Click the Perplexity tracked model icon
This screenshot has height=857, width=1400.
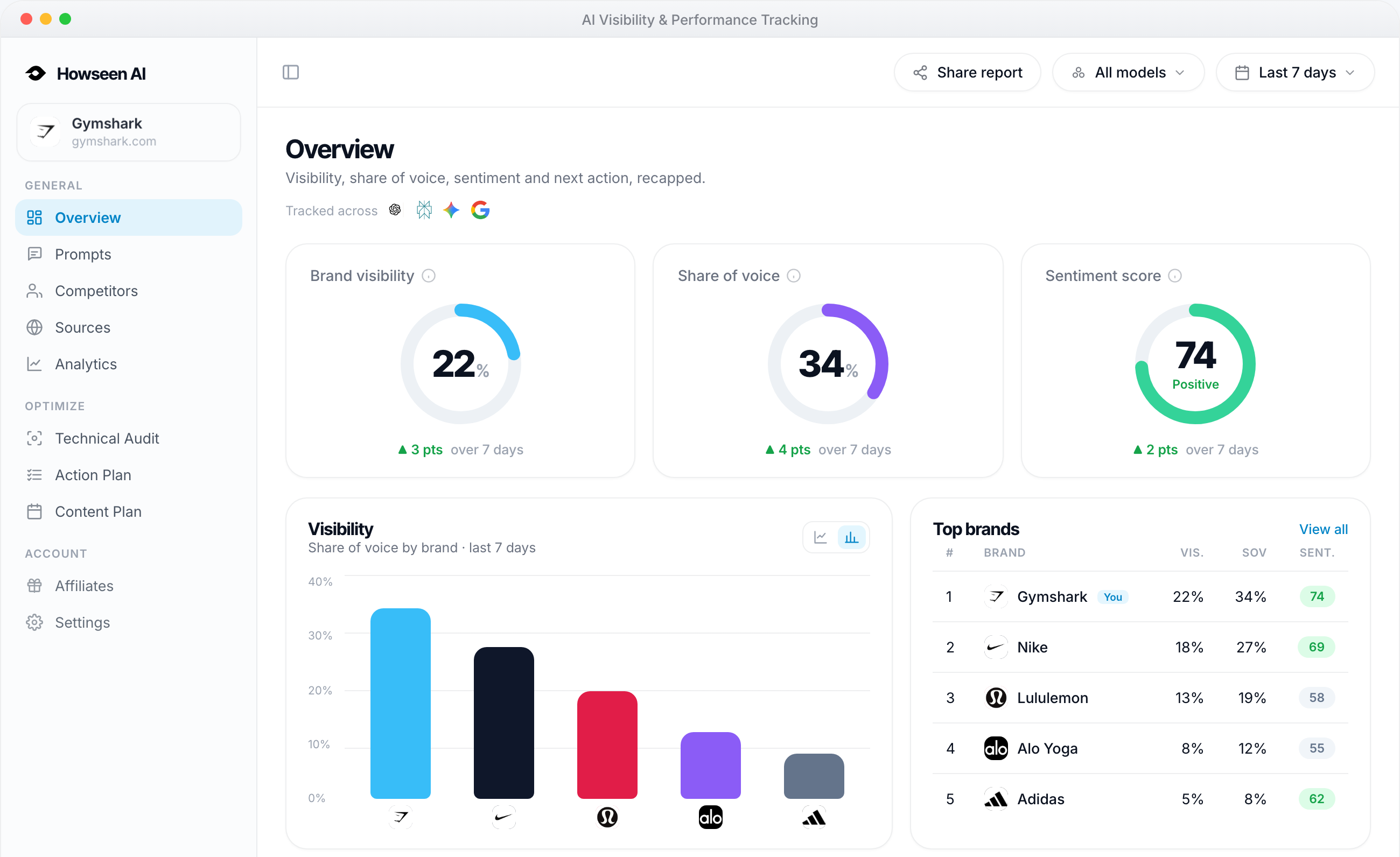[424, 210]
